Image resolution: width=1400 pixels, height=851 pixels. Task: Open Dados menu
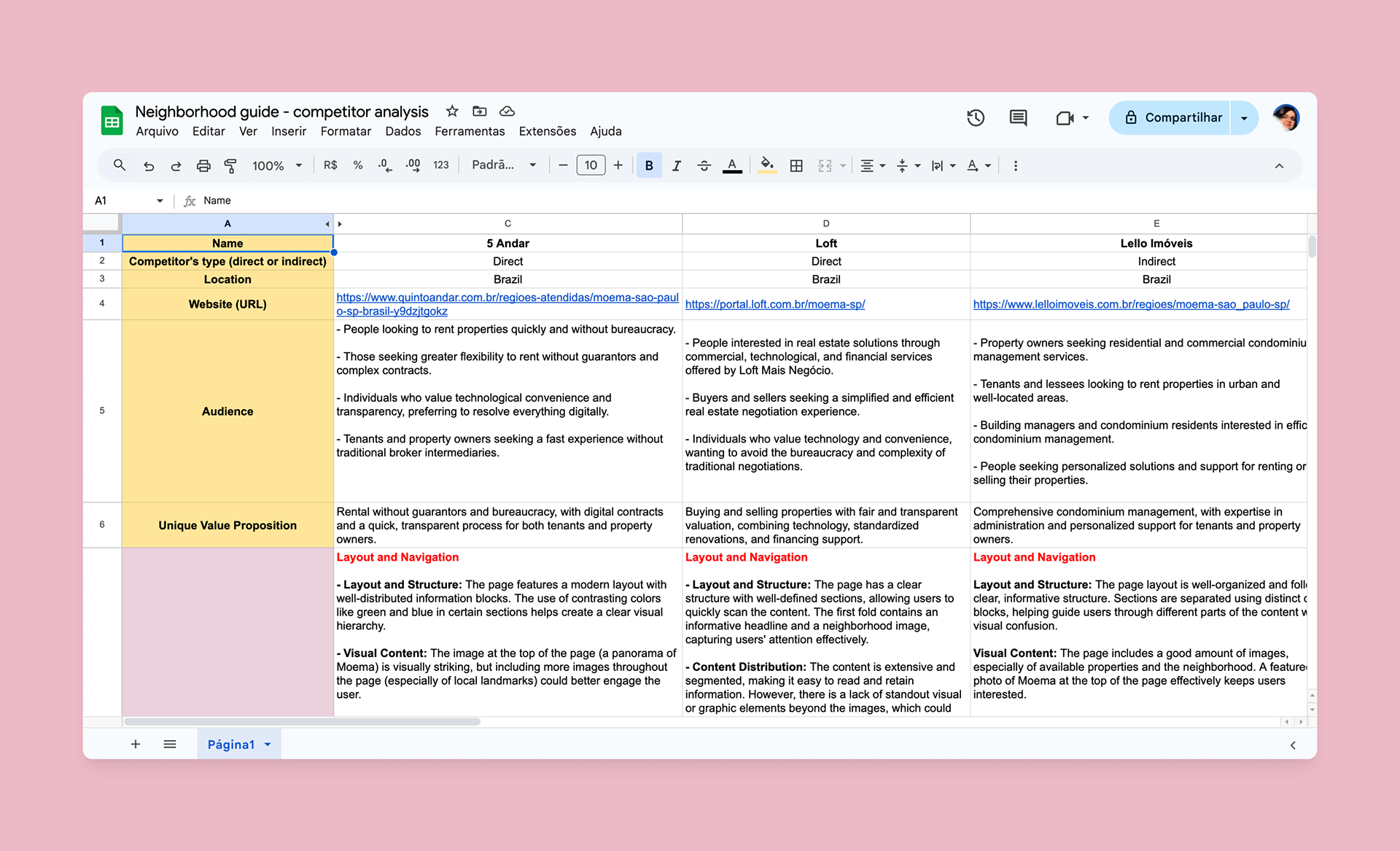(x=403, y=131)
